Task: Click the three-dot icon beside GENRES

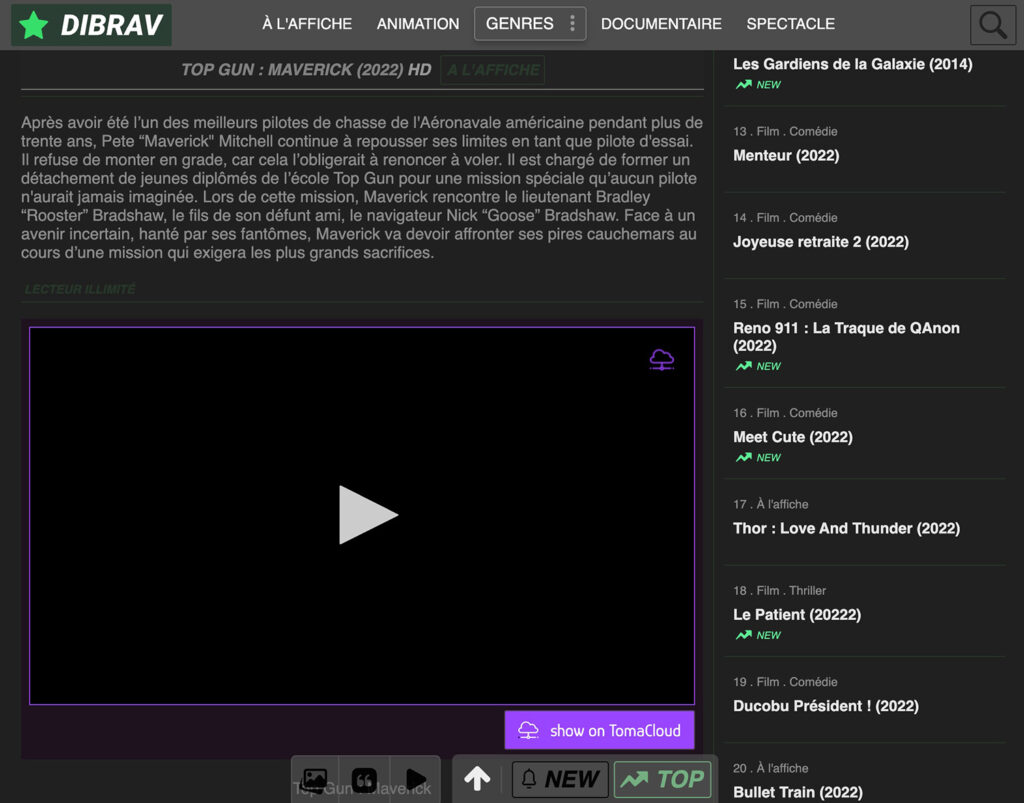Action: (572, 24)
